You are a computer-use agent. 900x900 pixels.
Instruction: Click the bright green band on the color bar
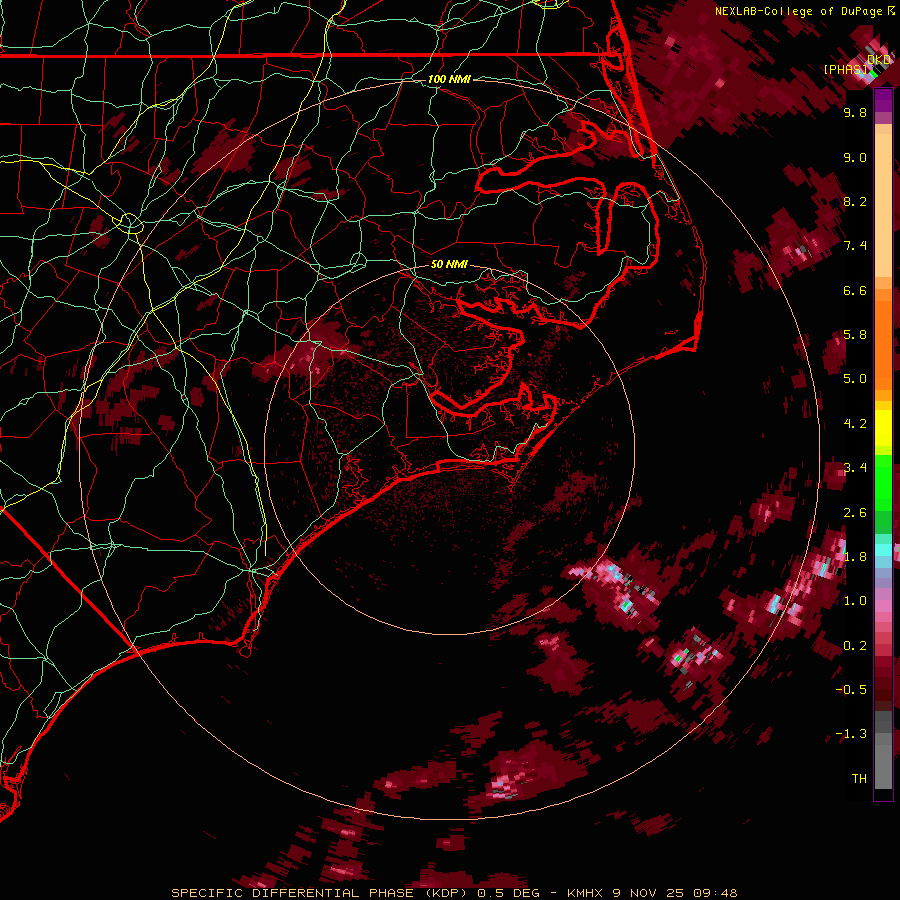883,482
